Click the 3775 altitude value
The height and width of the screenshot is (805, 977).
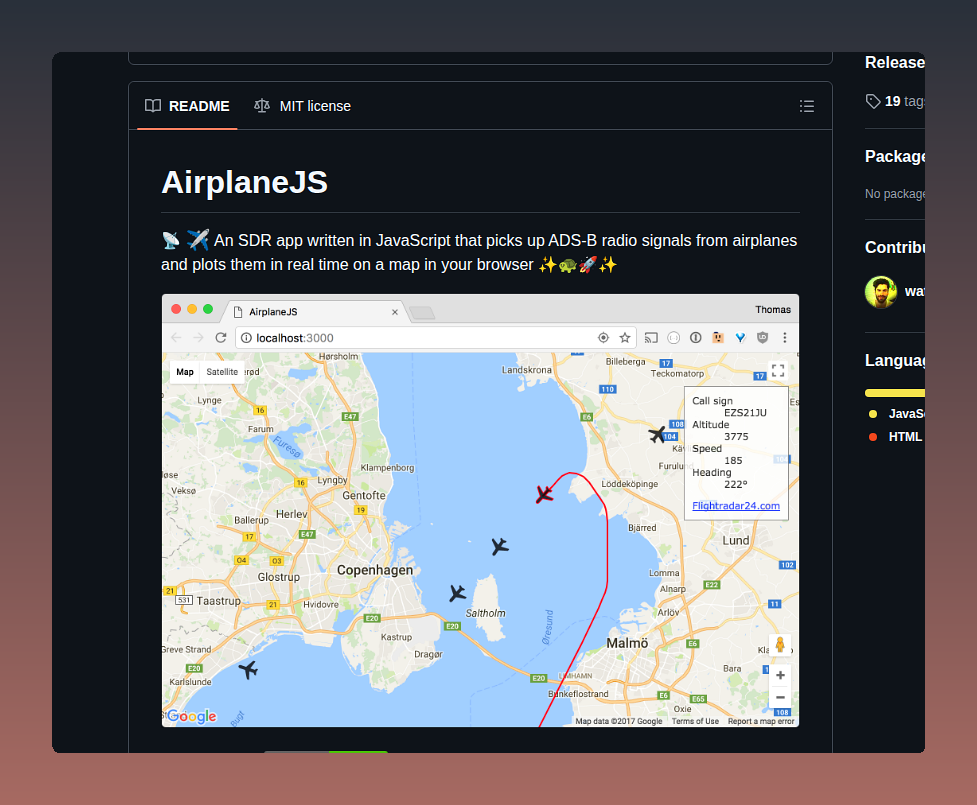coord(736,437)
